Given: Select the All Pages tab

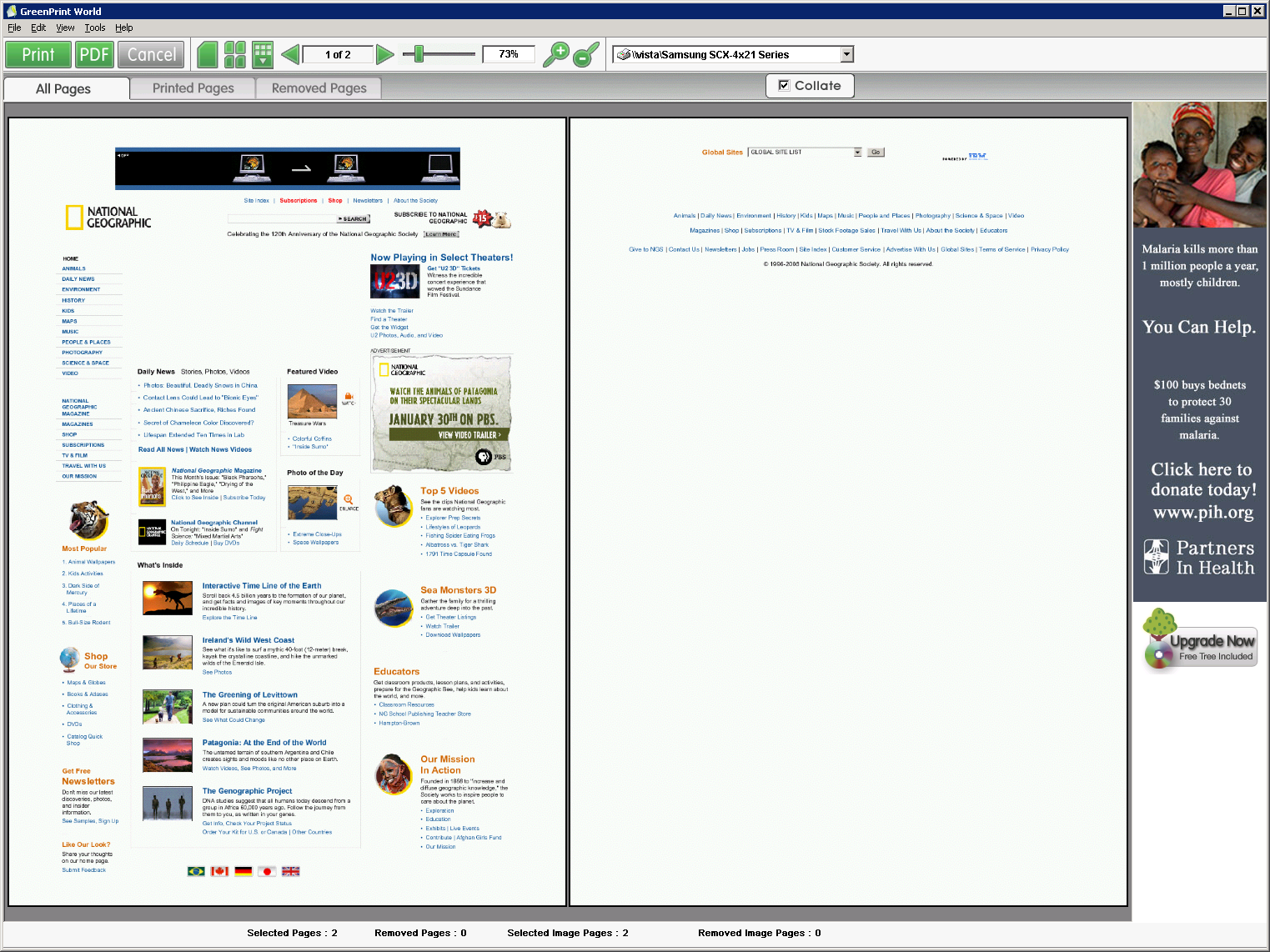Looking at the screenshot, I should point(63,89).
